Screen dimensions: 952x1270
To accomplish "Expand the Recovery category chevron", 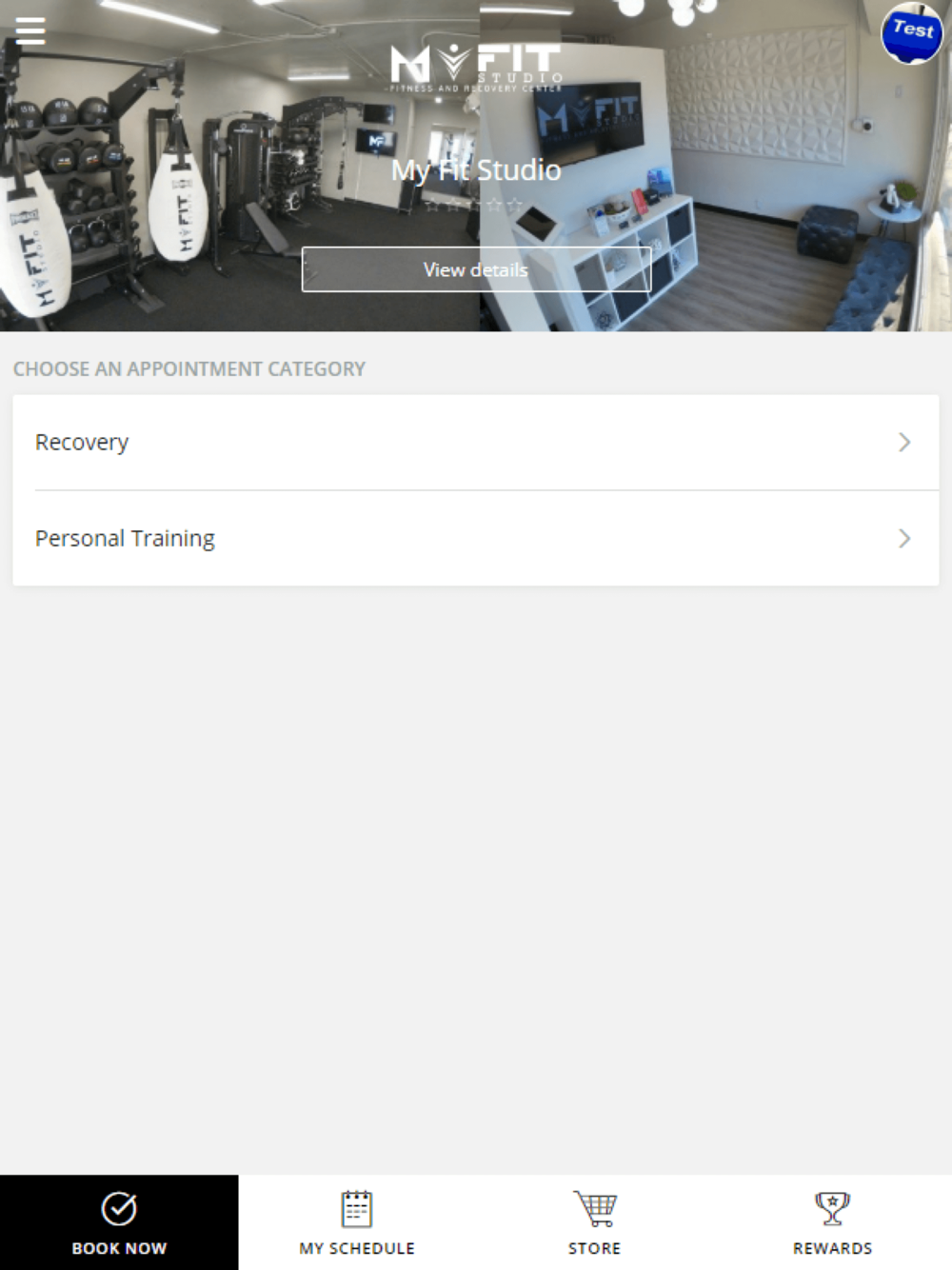I will click(904, 443).
